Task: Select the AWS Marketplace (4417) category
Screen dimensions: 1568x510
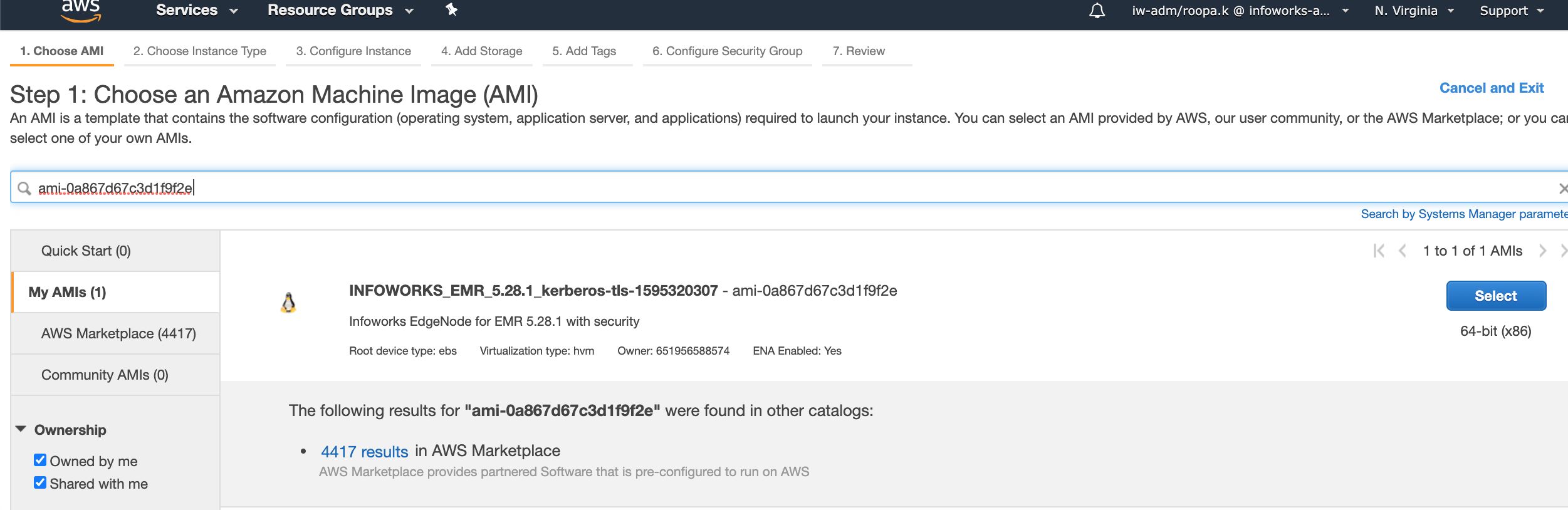Action: (118, 333)
